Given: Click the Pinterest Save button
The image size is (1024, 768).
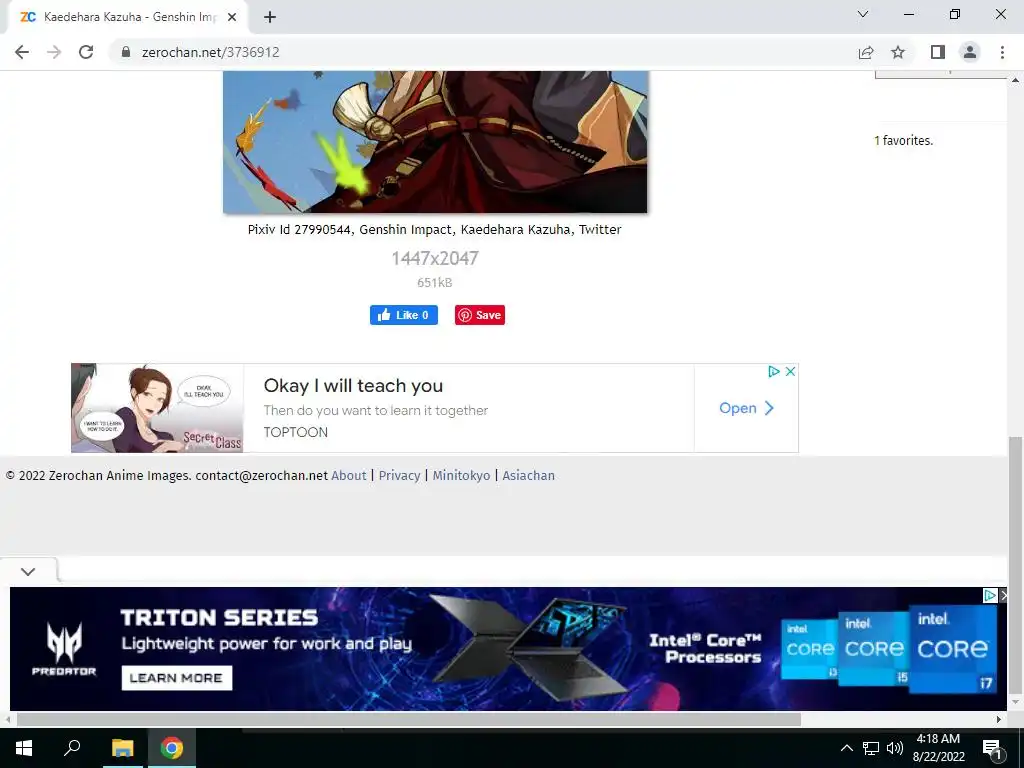Looking at the screenshot, I should point(480,315).
